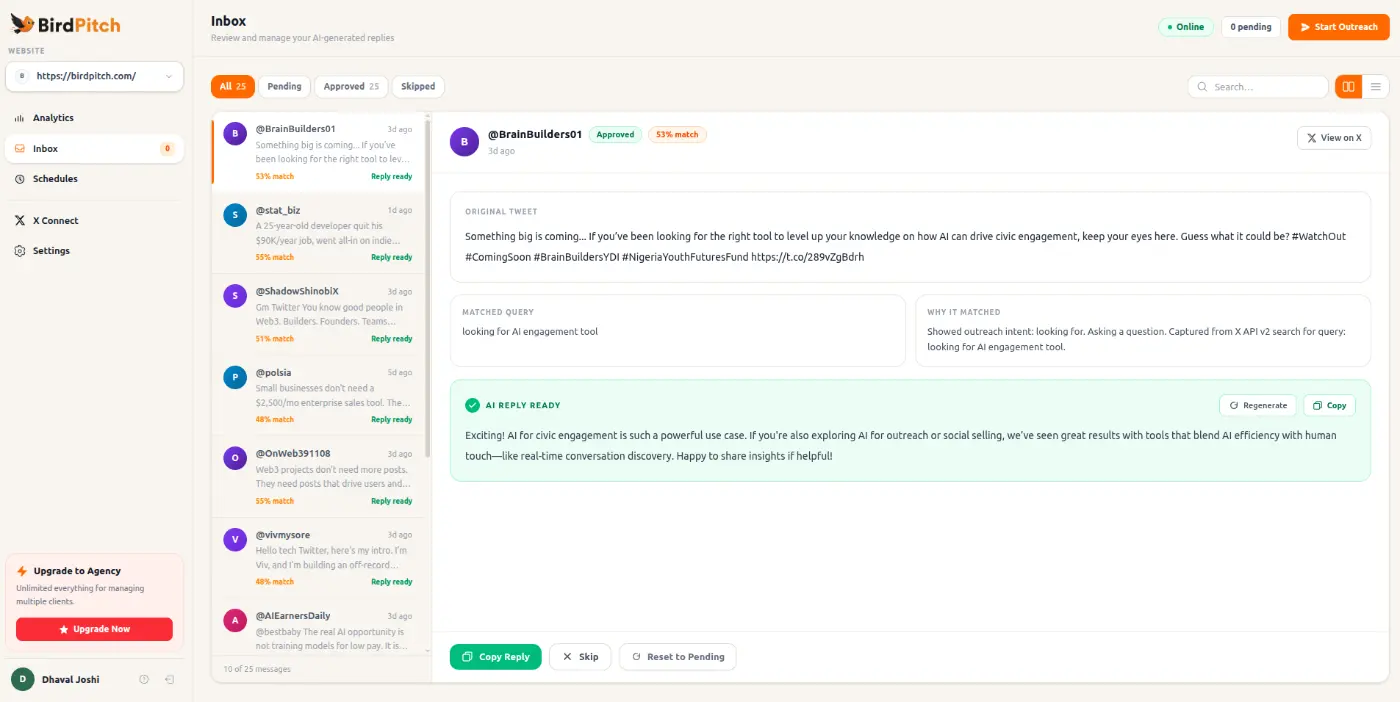Image resolution: width=1400 pixels, height=702 pixels.
Task: Click the Inbox count badge in sidebar
Action: coord(167,149)
